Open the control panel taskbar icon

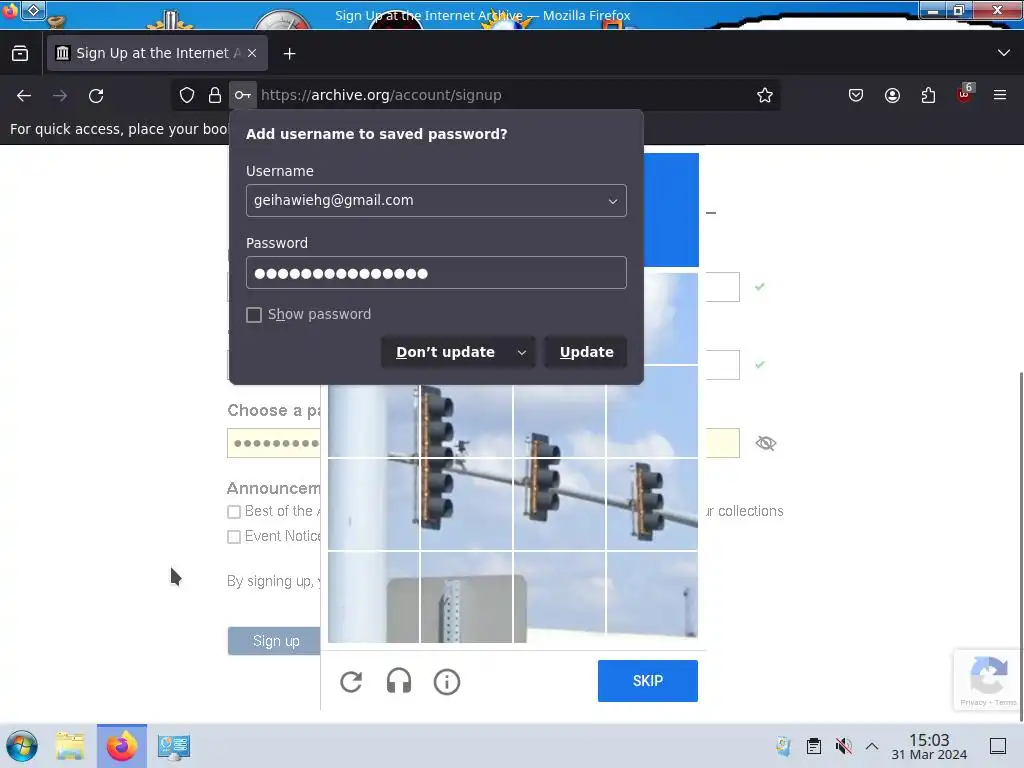[174, 746]
